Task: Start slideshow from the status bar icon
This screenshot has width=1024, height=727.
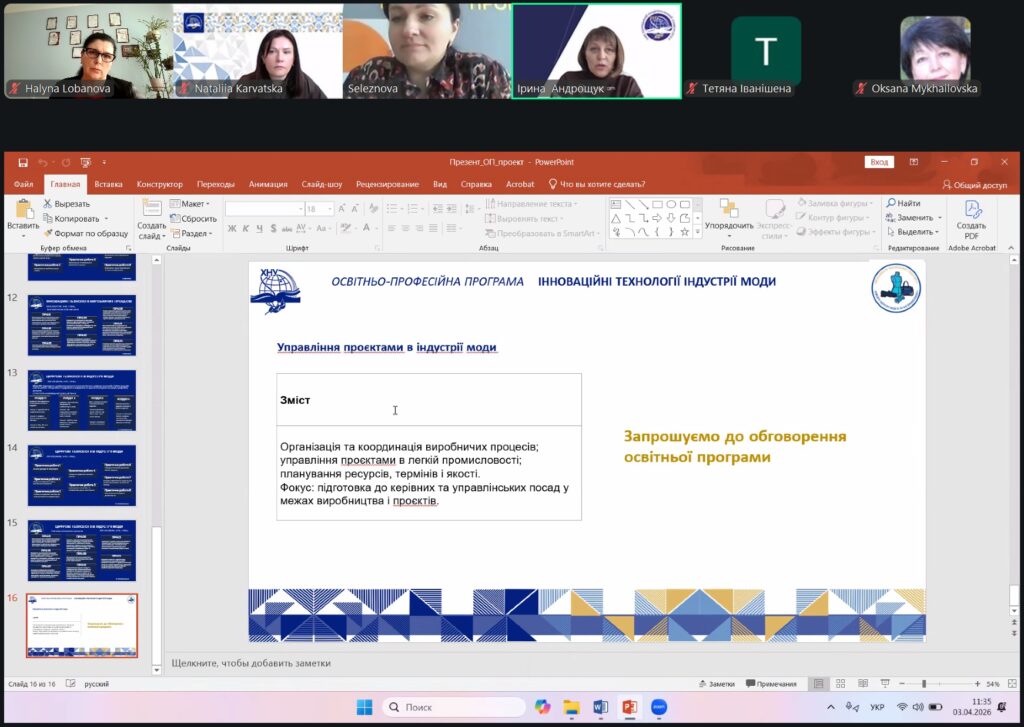Action: click(x=883, y=684)
